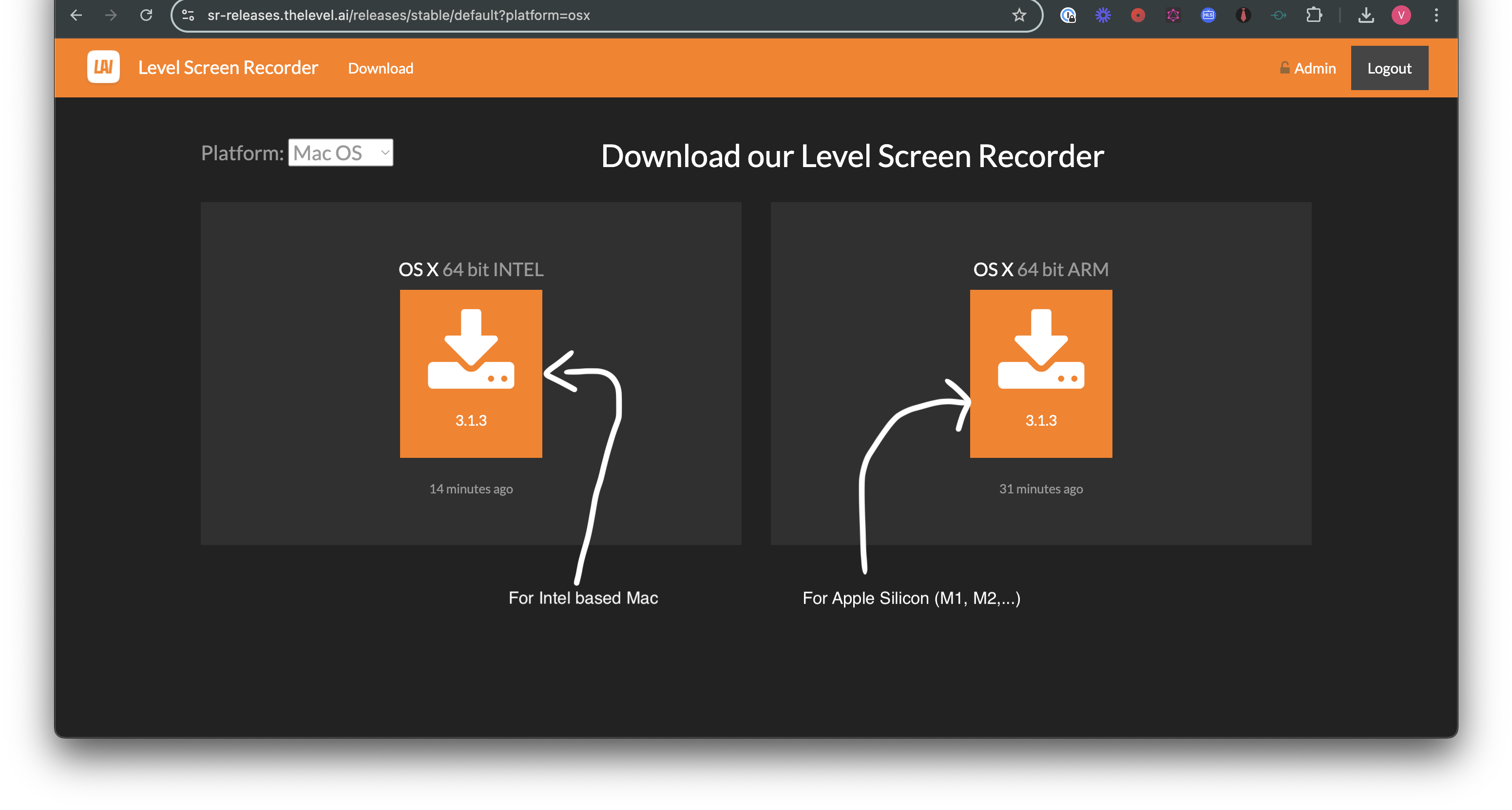Click the site permissions badge in address bar
The width and height of the screenshot is (1512, 810).
click(188, 15)
